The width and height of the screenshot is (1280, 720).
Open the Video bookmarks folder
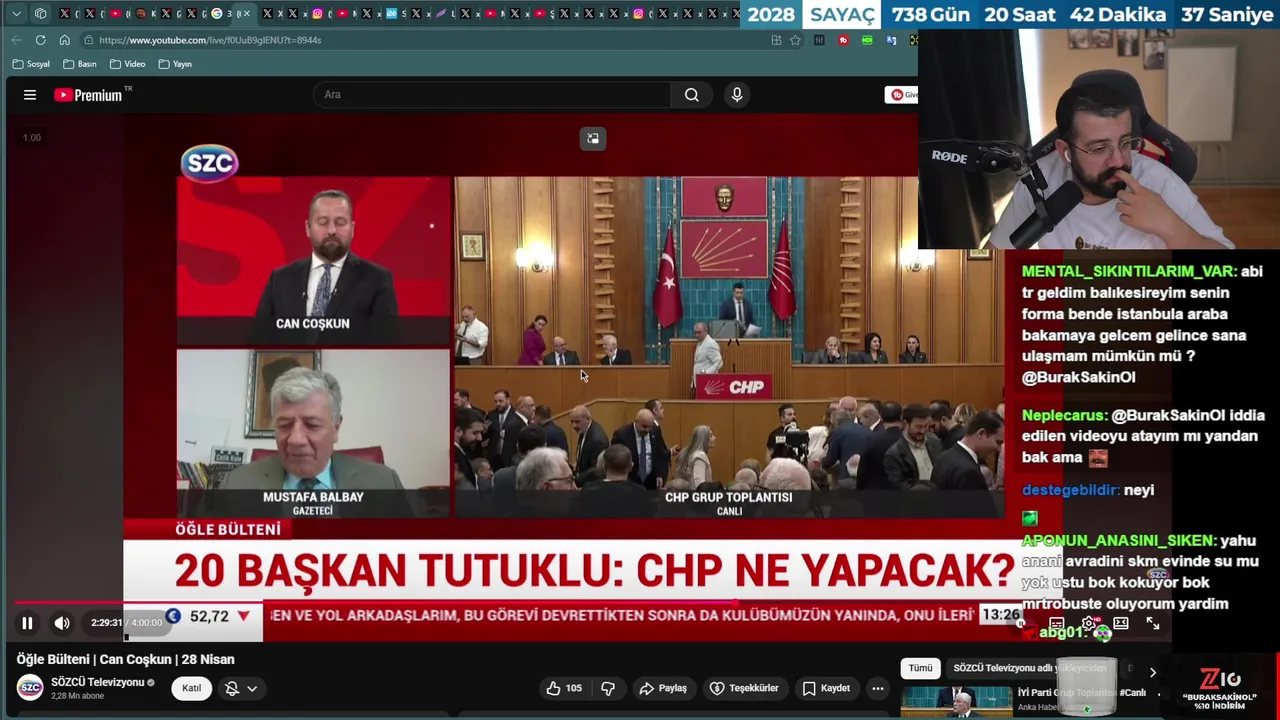128,64
